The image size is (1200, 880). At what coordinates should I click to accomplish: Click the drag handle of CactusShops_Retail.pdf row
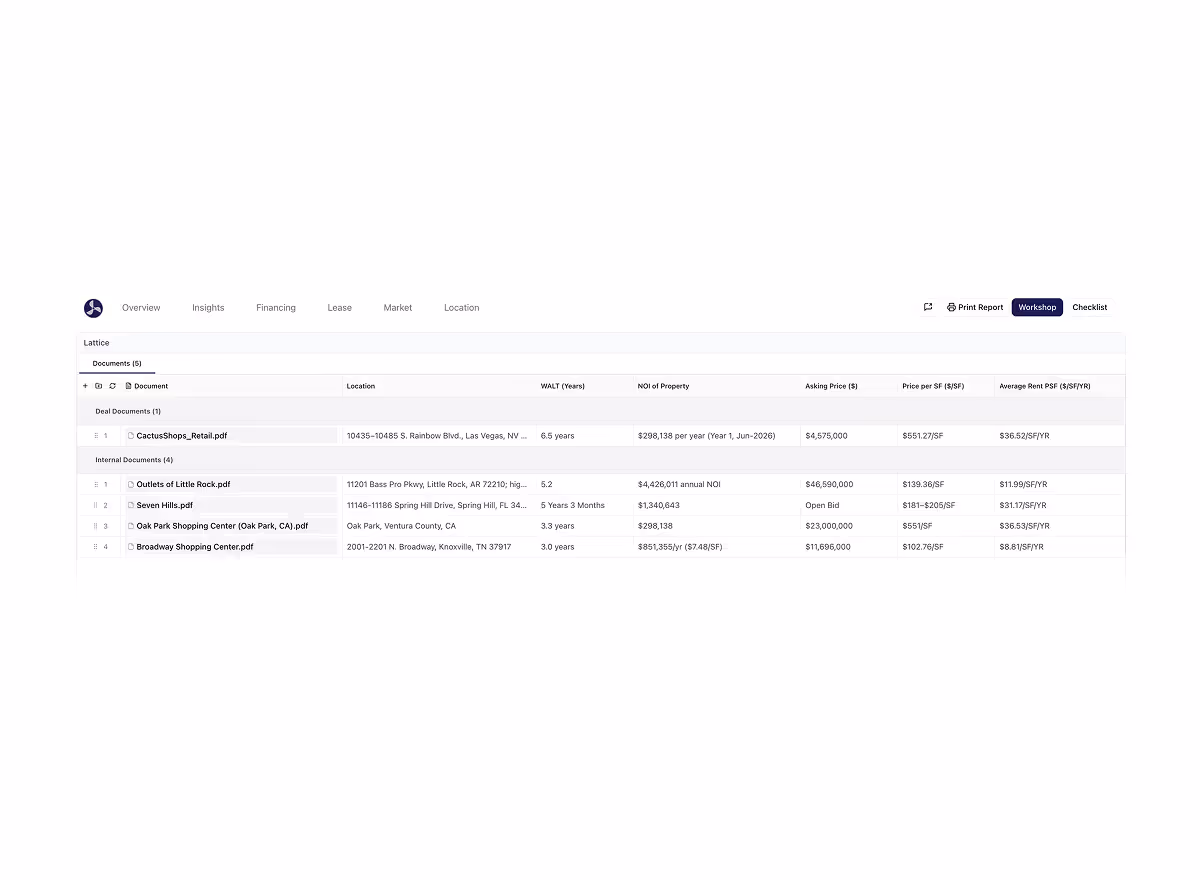coord(96,436)
